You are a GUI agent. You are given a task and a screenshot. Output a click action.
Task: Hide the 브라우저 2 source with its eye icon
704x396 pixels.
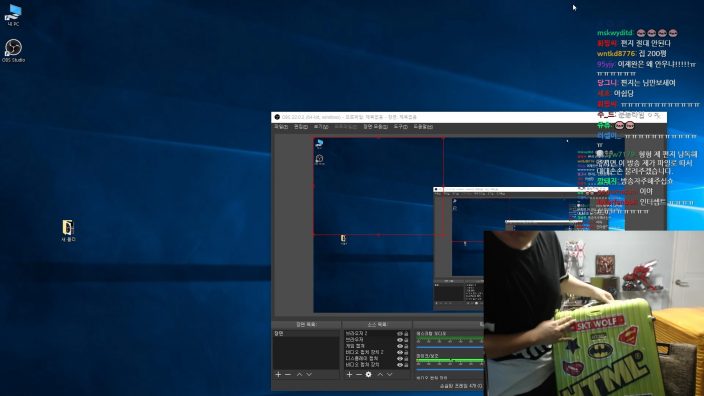(x=400, y=334)
